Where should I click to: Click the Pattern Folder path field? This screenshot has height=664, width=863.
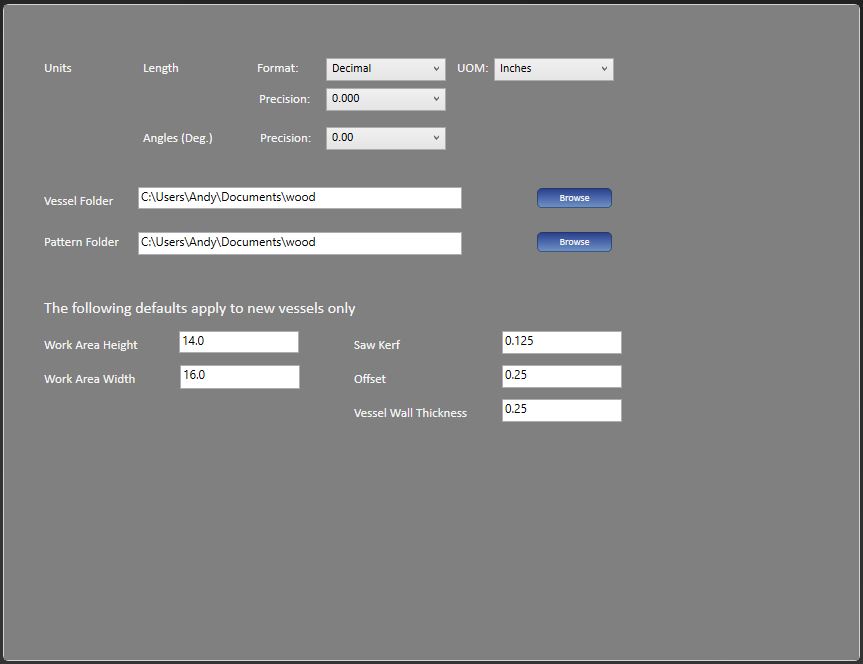pos(299,243)
